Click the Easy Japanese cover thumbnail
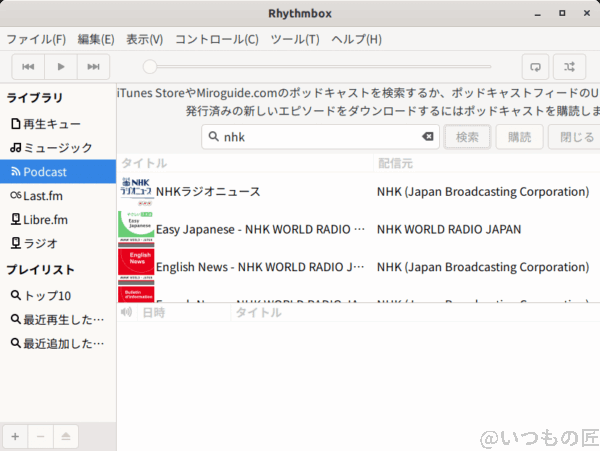The height and width of the screenshot is (451, 600). pyautogui.click(x=136, y=229)
